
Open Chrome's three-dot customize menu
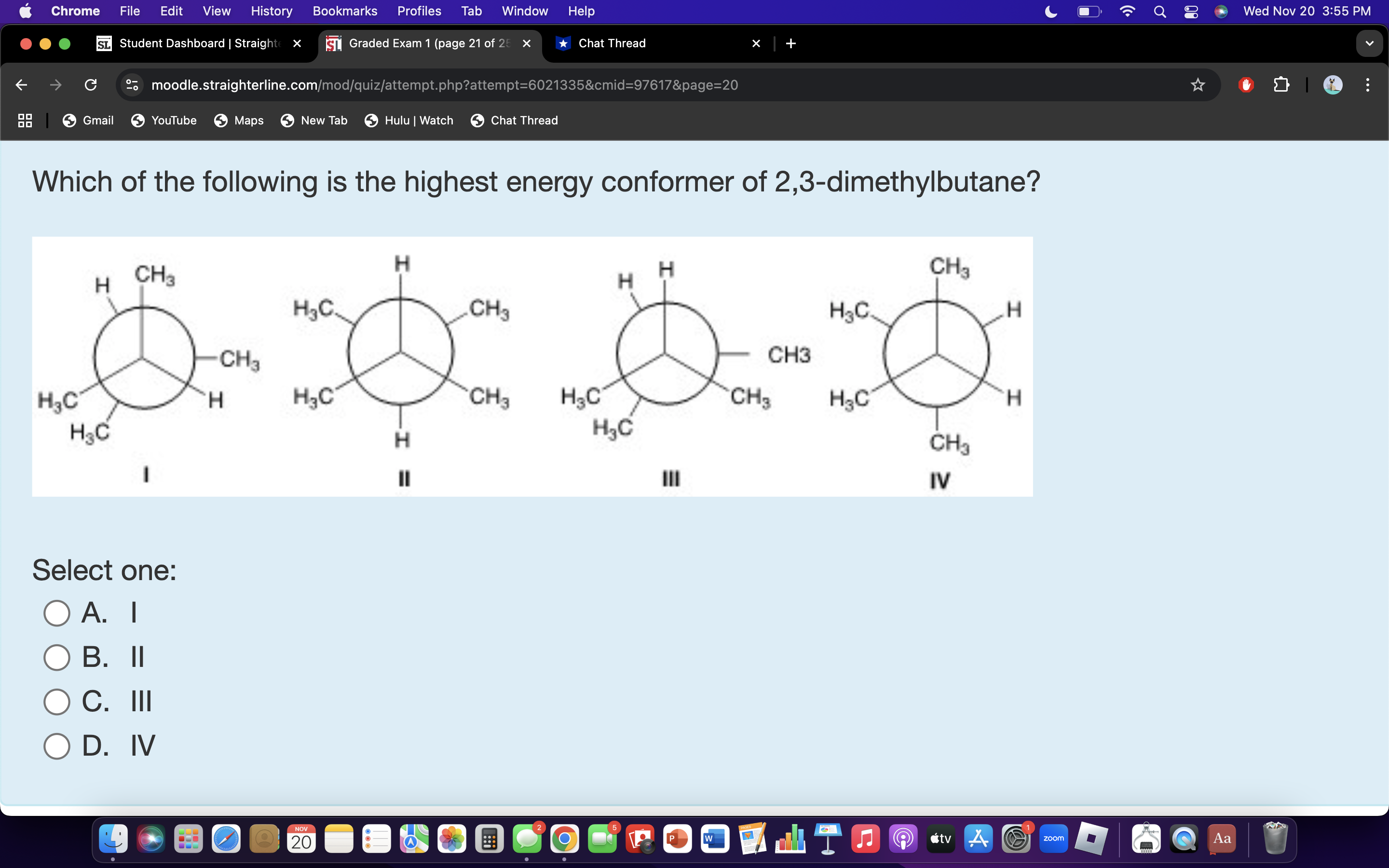pos(1367,85)
